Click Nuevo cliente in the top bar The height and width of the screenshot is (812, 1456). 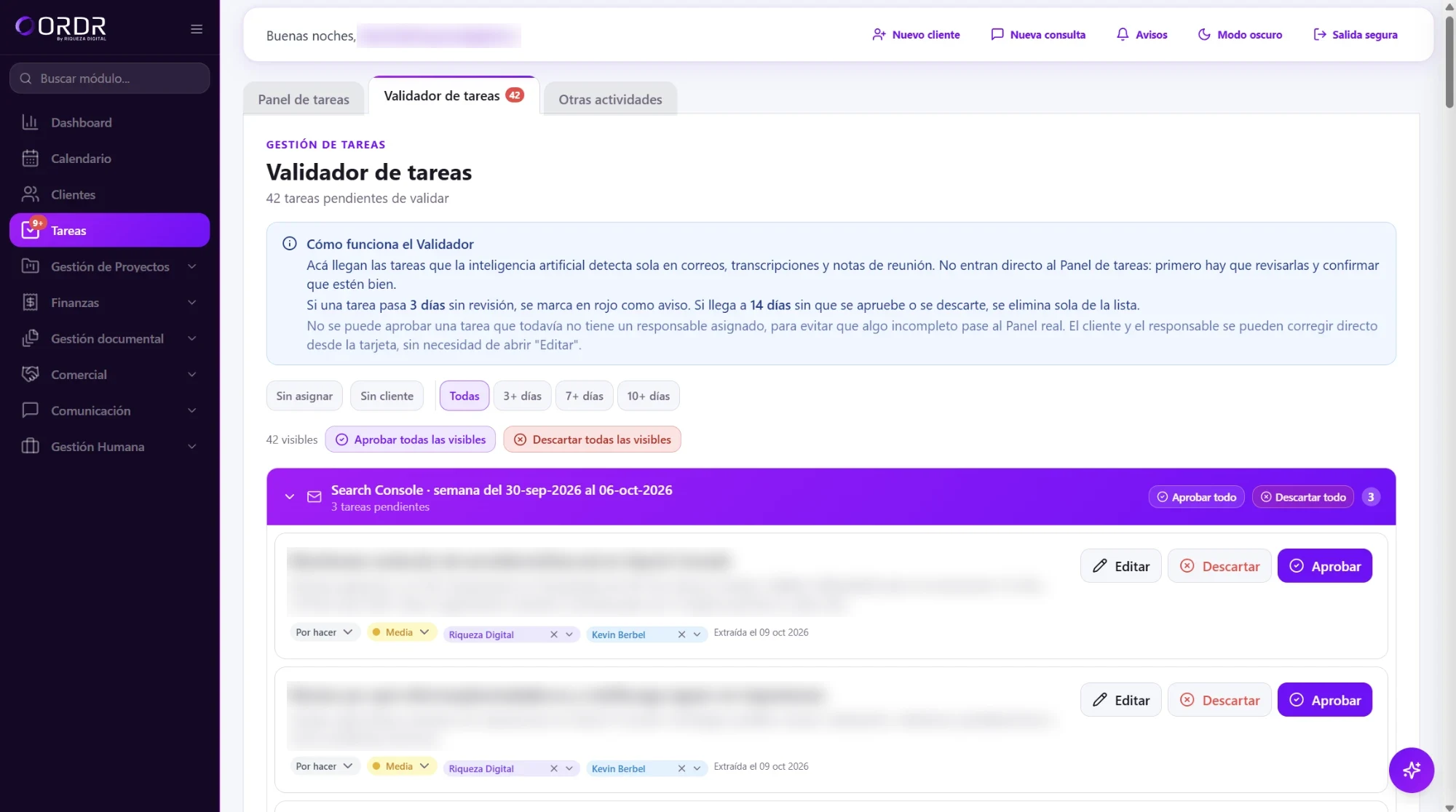(x=916, y=34)
